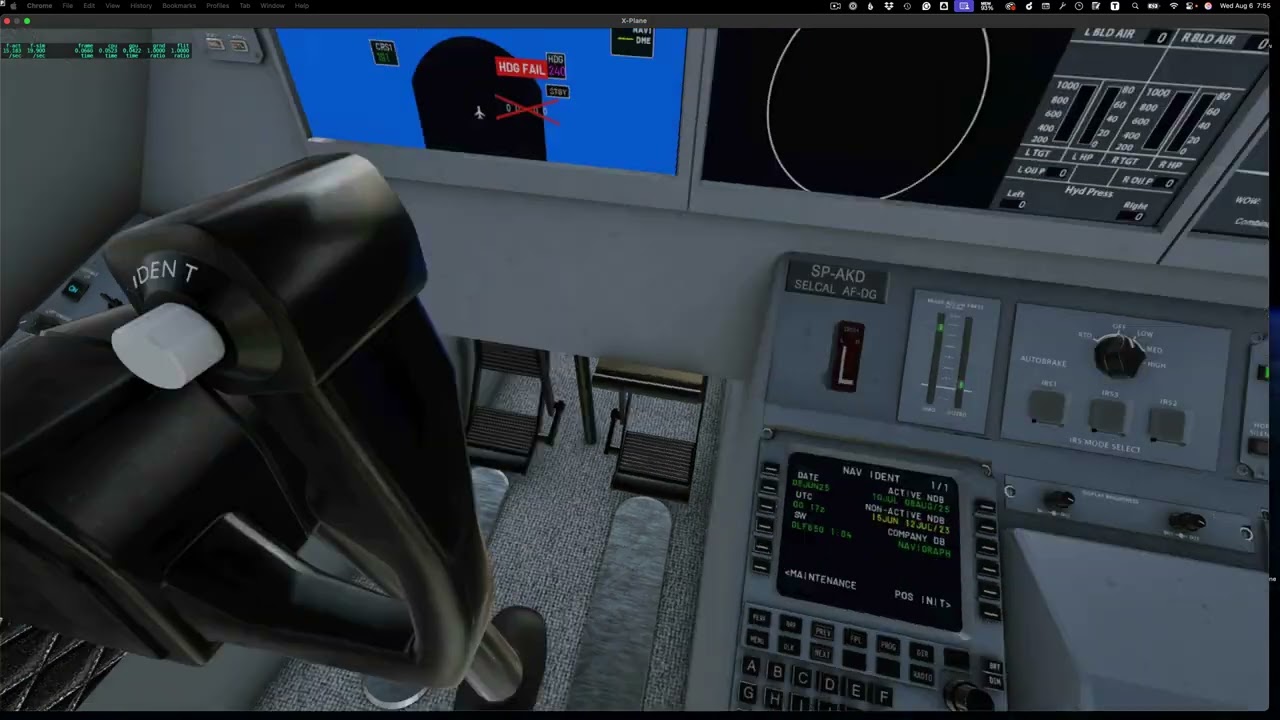Click the SP-AKD SELCAL AF-DG placard
1280x720 pixels.
pos(836,284)
